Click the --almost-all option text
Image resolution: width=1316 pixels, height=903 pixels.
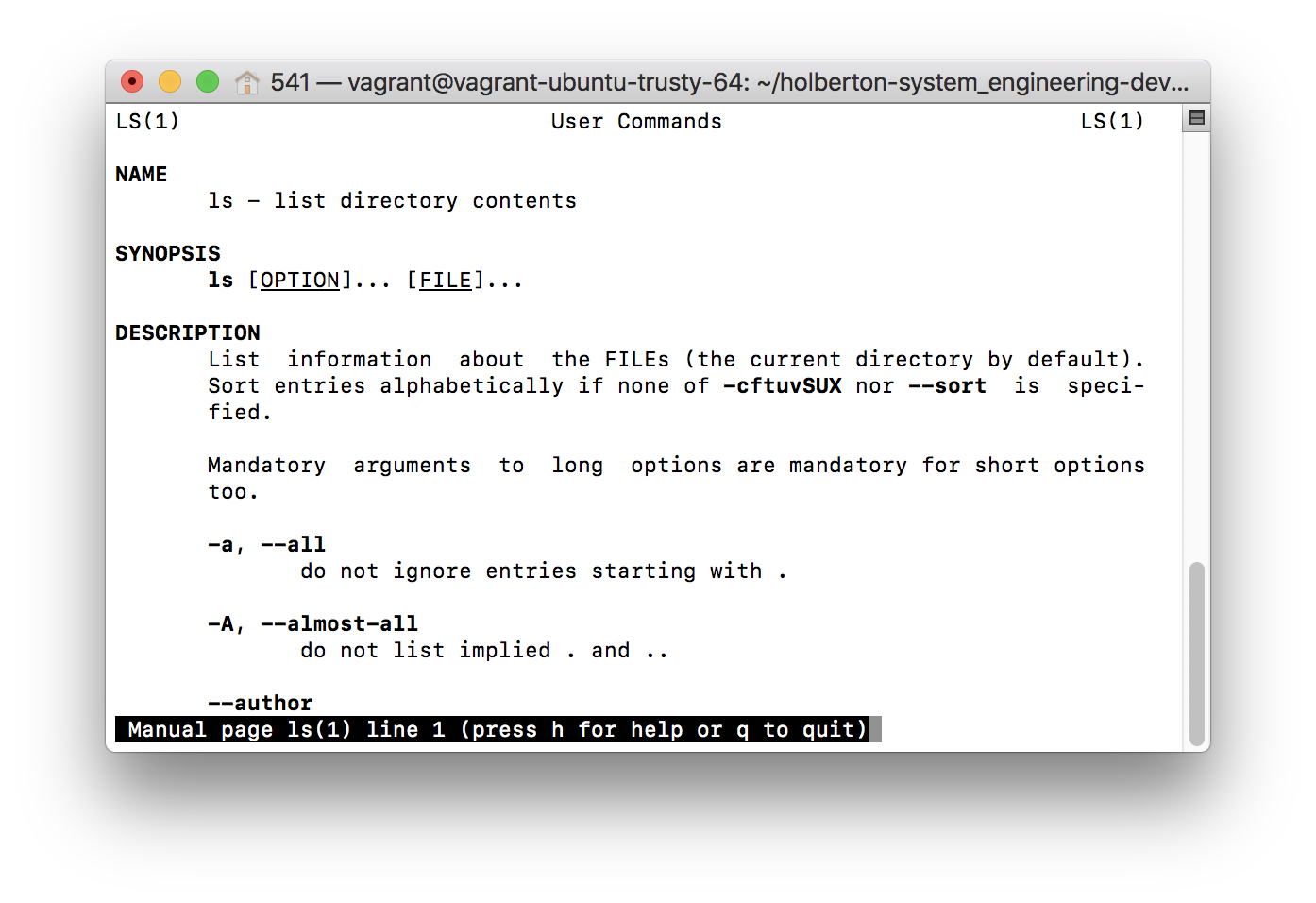(x=339, y=624)
